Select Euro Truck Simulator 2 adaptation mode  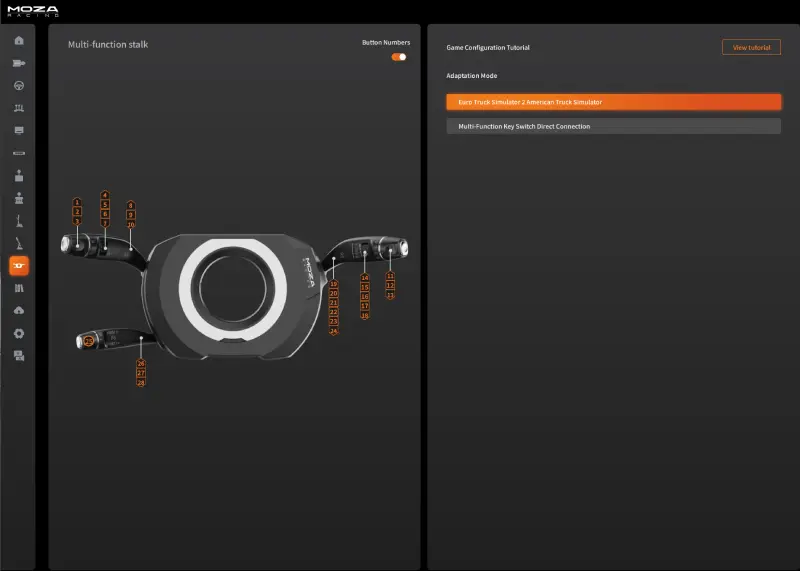(x=613, y=102)
